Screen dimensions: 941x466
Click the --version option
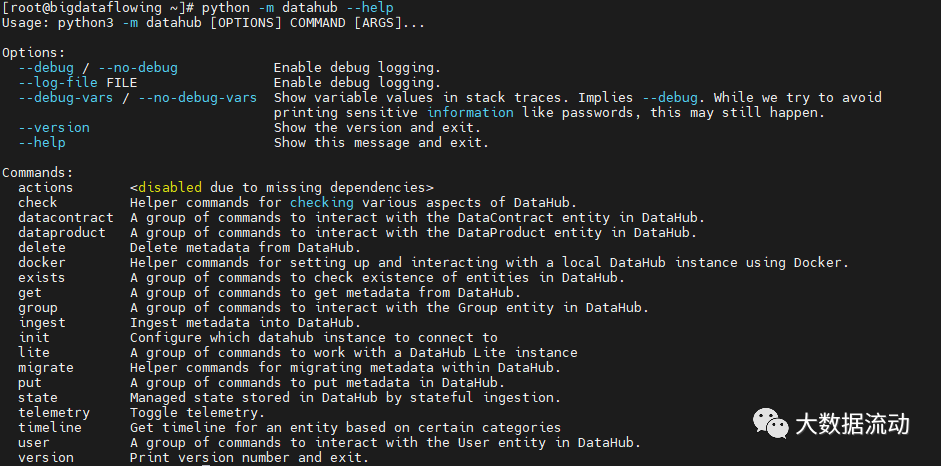click(x=53, y=128)
